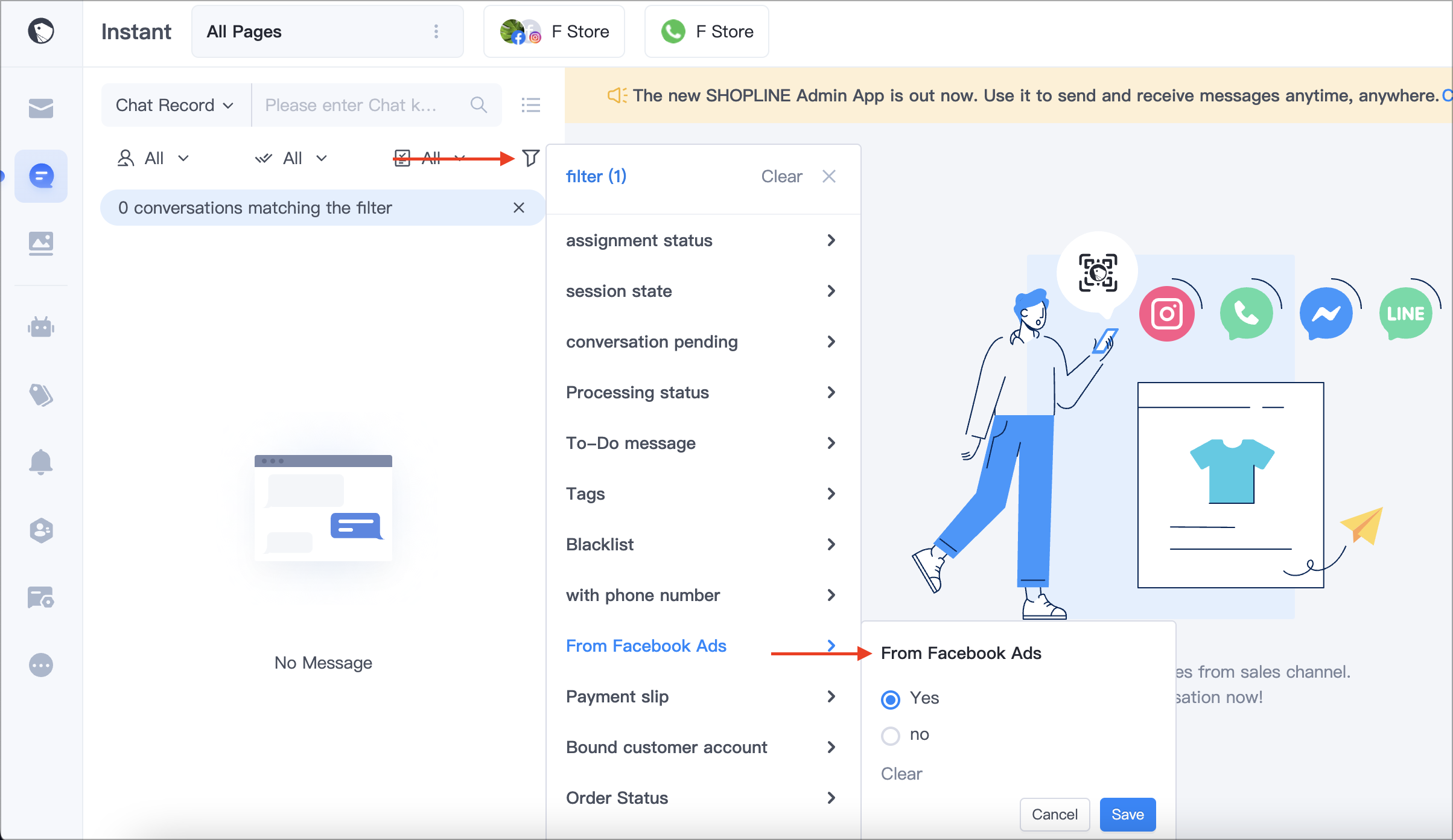Expand the assignment status filter
Screen dimensions: 1453x840
(x=703, y=240)
